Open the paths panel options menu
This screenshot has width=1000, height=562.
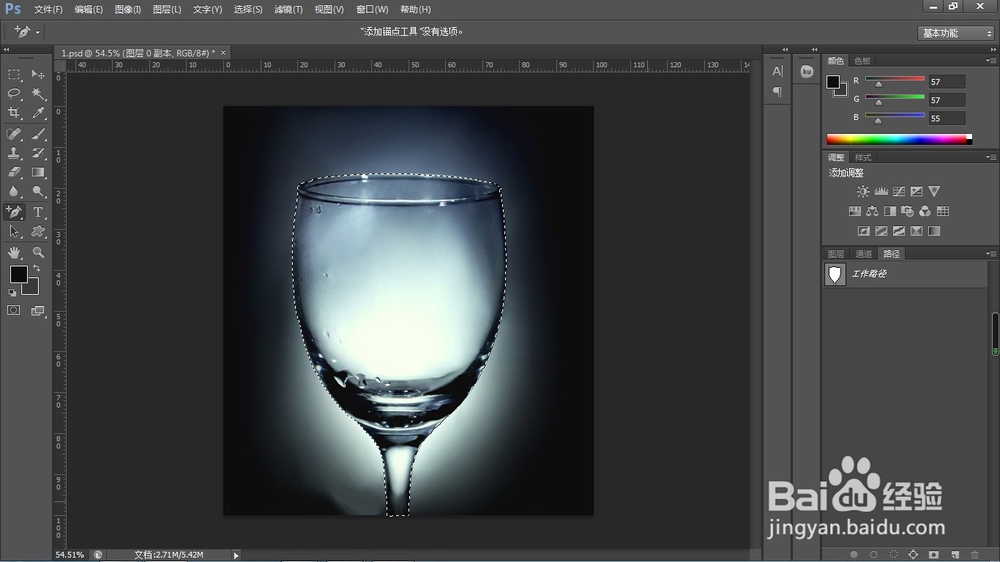(990, 253)
